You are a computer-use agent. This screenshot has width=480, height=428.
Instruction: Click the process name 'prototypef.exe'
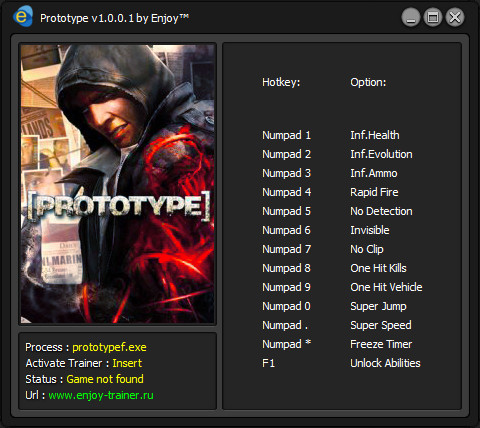tap(109, 348)
